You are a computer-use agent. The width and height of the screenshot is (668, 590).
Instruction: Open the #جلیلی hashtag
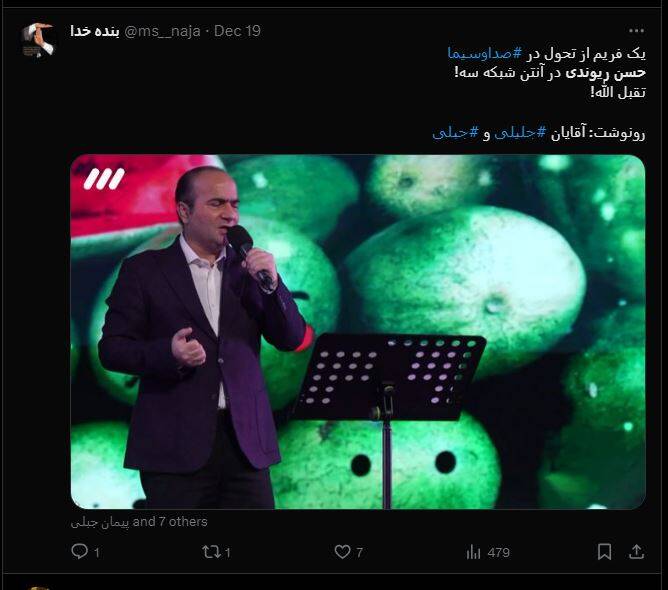520,133
